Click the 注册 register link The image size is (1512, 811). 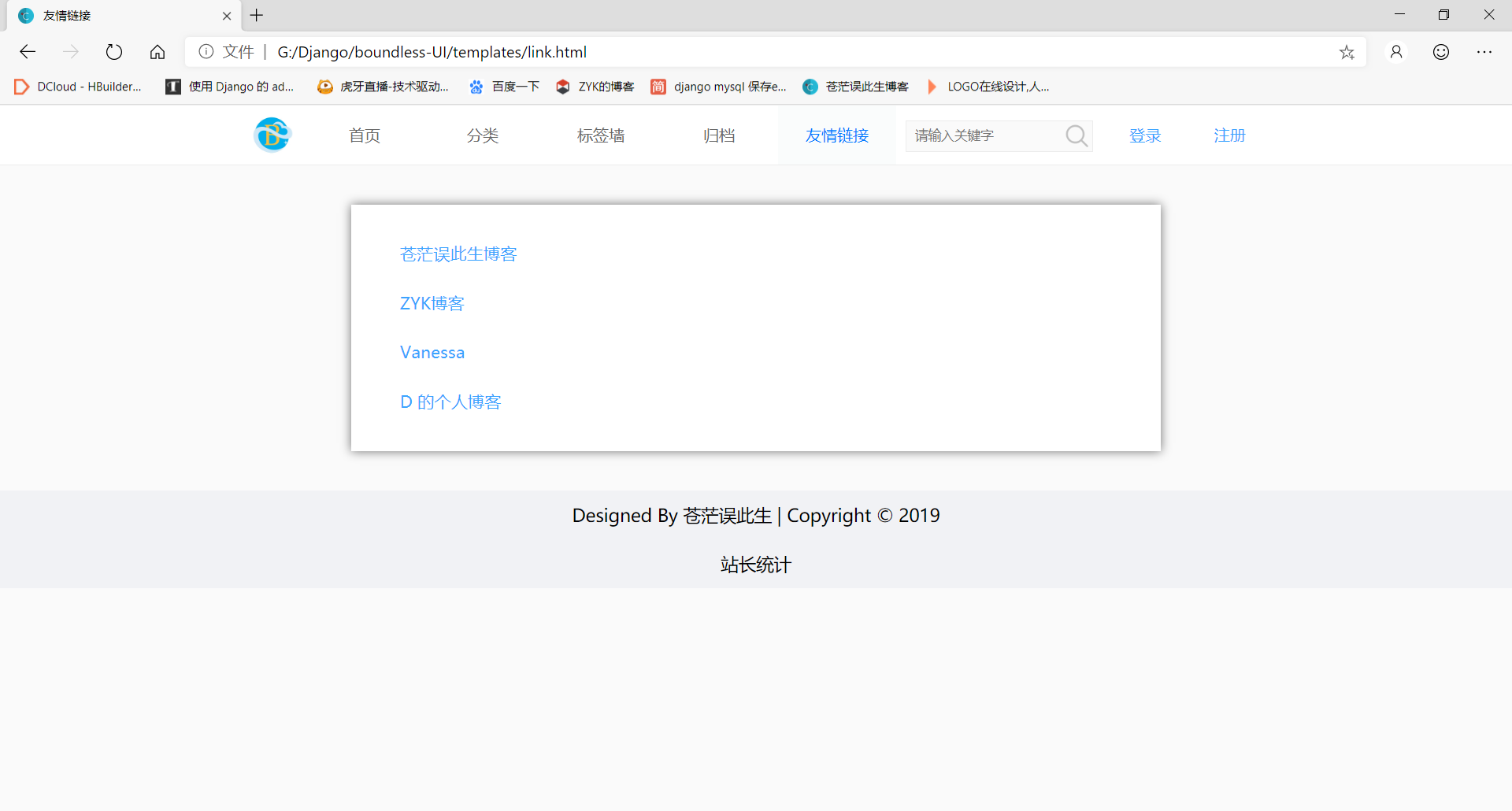pyautogui.click(x=1229, y=135)
